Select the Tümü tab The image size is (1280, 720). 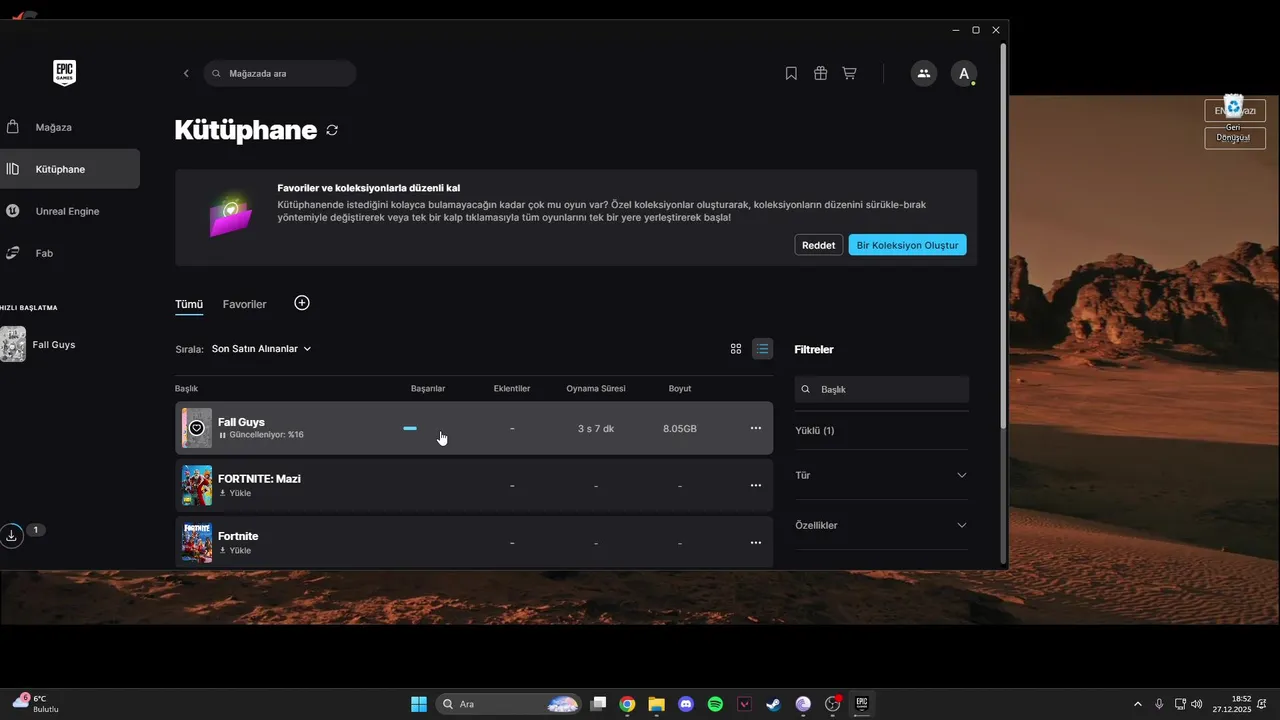pos(189,304)
